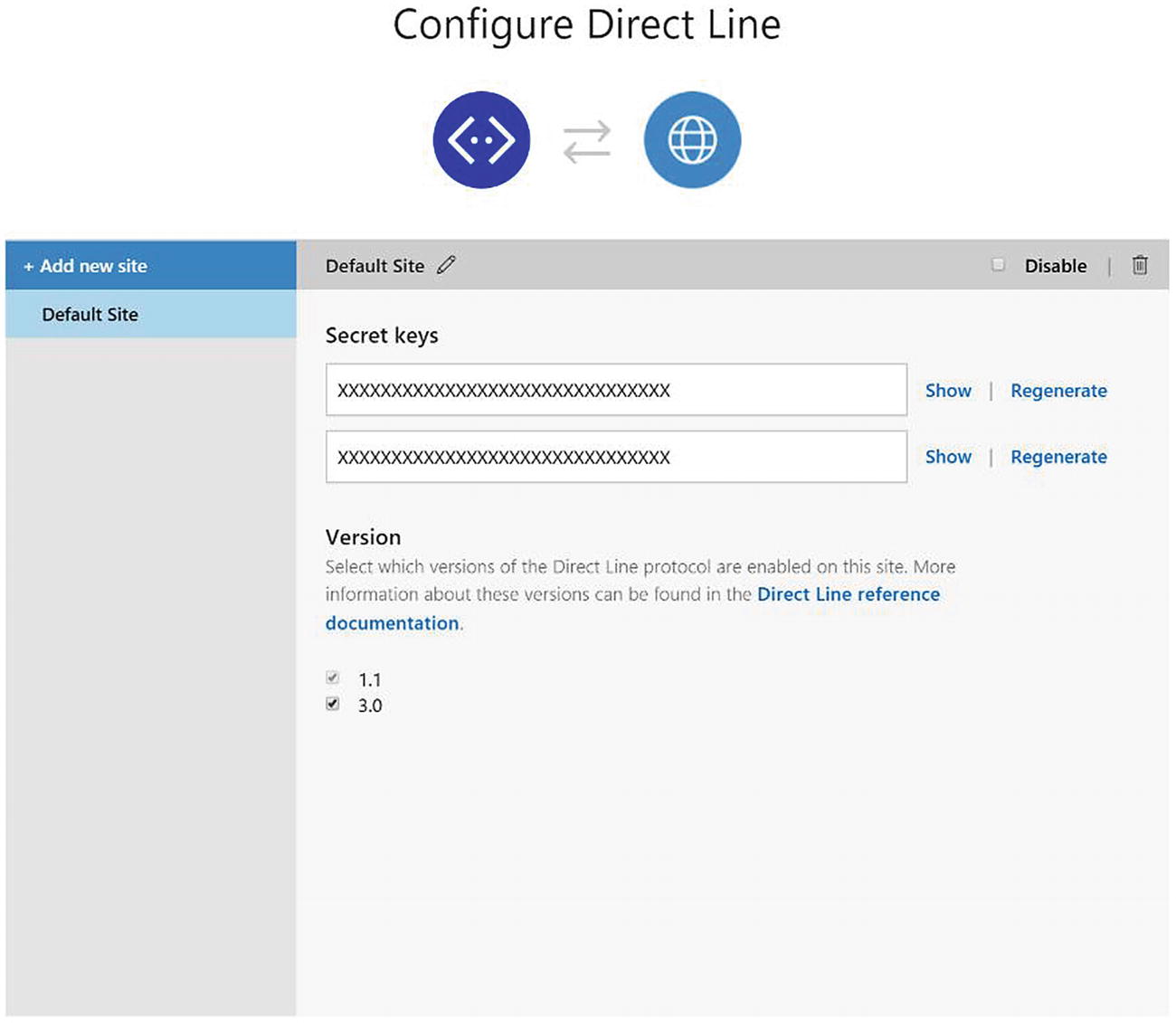Click the Default Site header title
Image resolution: width=1176 pixels, height=1023 pixels.
(375, 266)
